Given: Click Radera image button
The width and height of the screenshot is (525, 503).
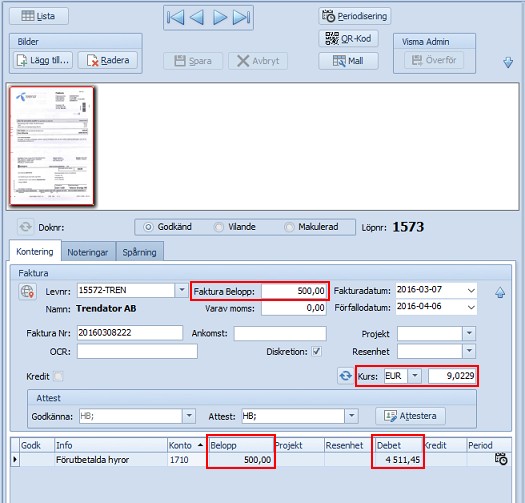Looking at the screenshot, I should tap(108, 60).
